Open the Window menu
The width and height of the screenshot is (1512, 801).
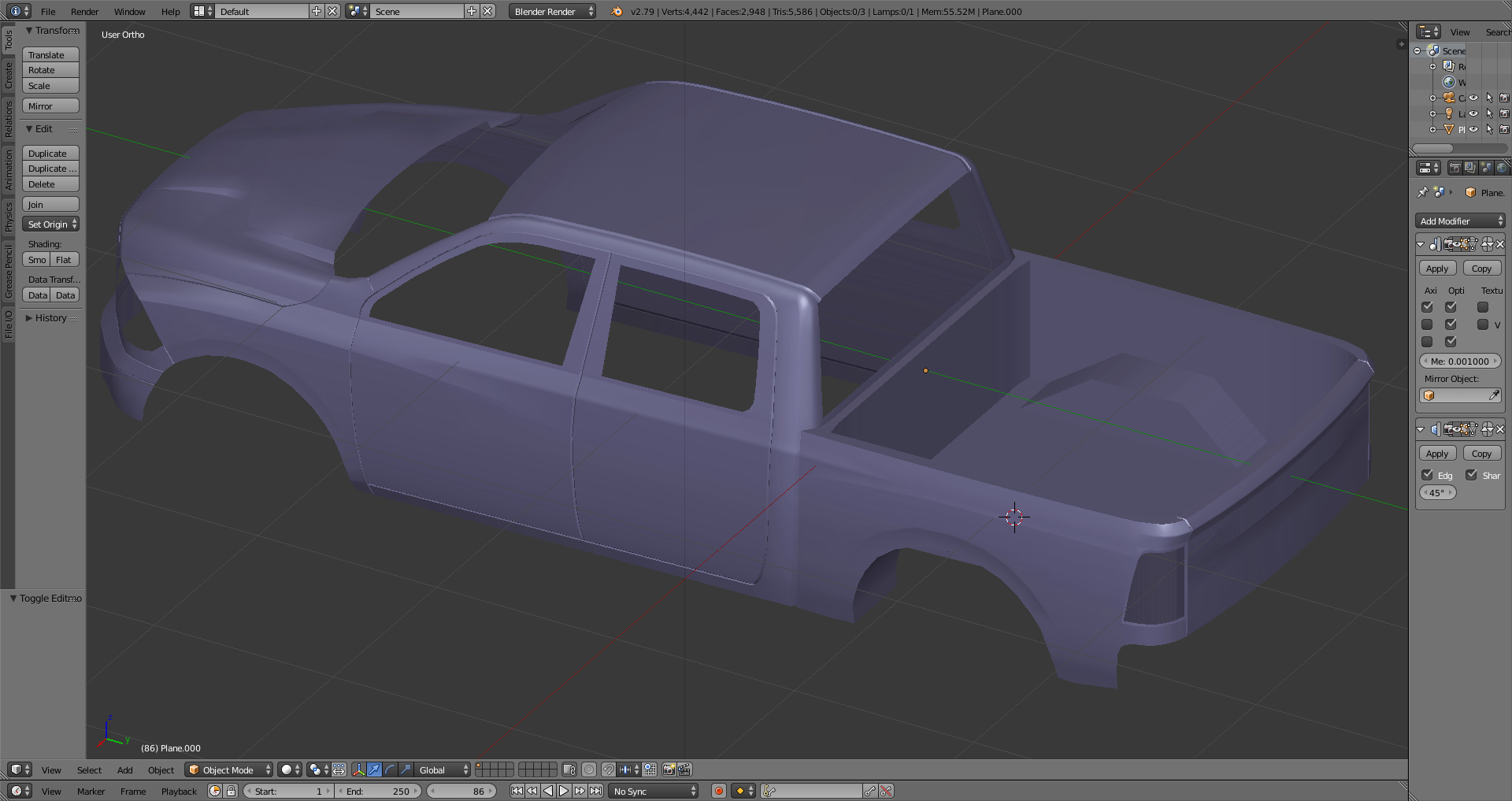[x=130, y=11]
